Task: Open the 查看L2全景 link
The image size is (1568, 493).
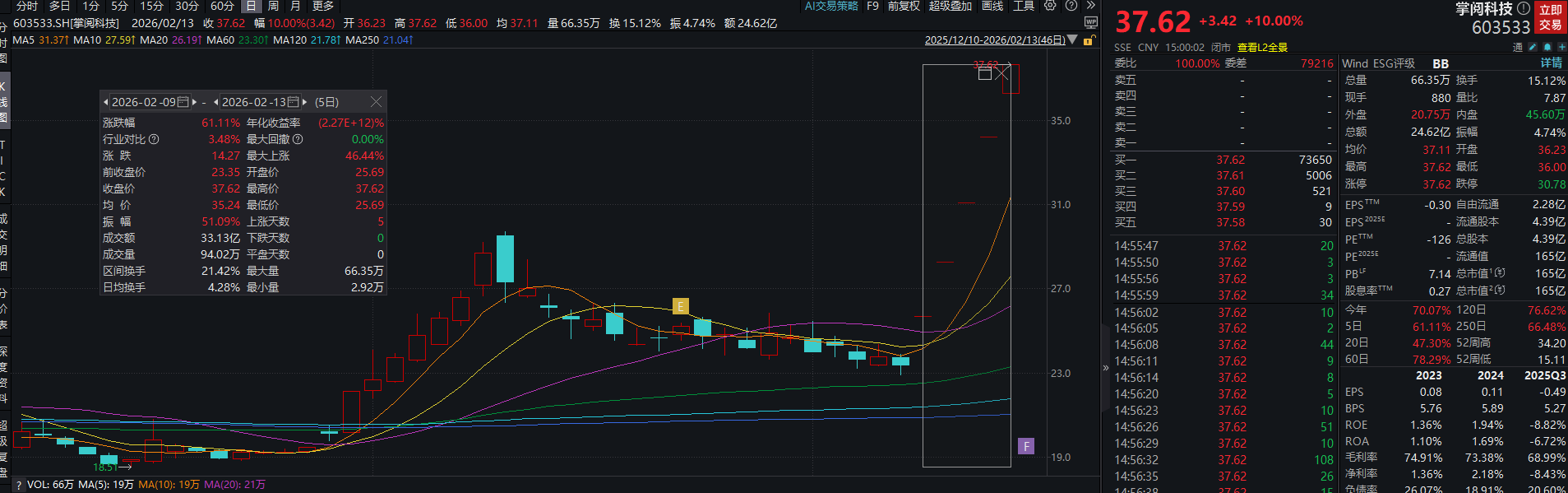Action: (1262, 48)
